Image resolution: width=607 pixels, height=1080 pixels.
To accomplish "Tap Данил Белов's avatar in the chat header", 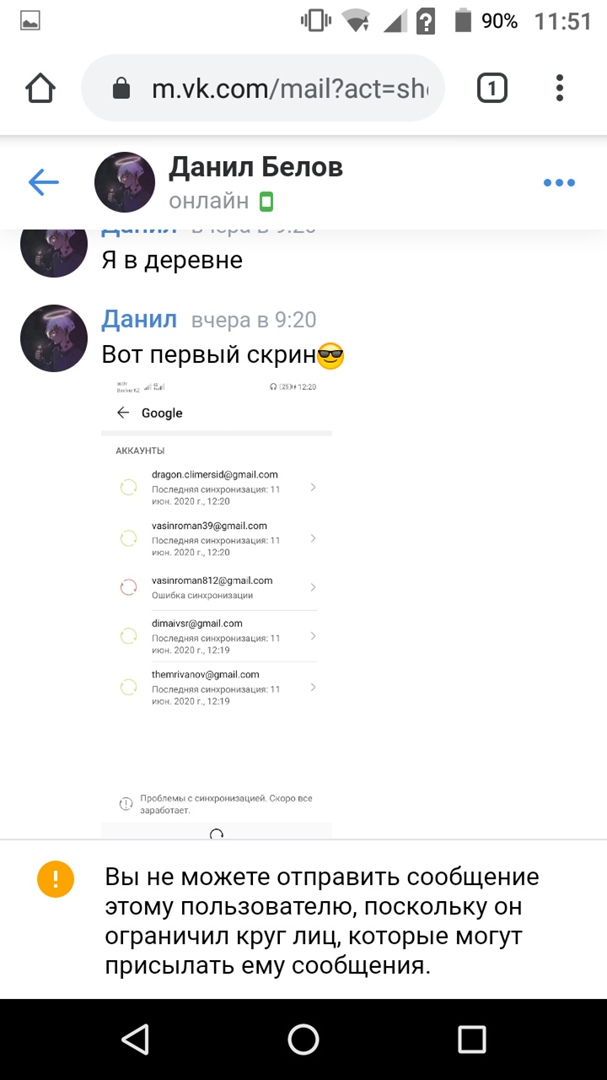I will [x=125, y=183].
